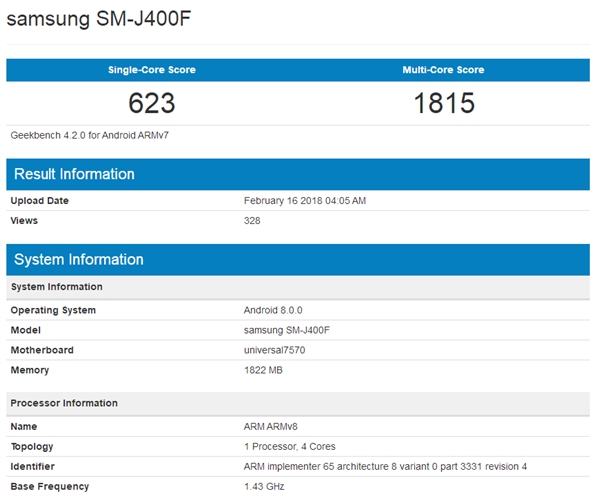The height and width of the screenshot is (502, 600).
Task: Click the Views count 328
Action: tap(252, 220)
